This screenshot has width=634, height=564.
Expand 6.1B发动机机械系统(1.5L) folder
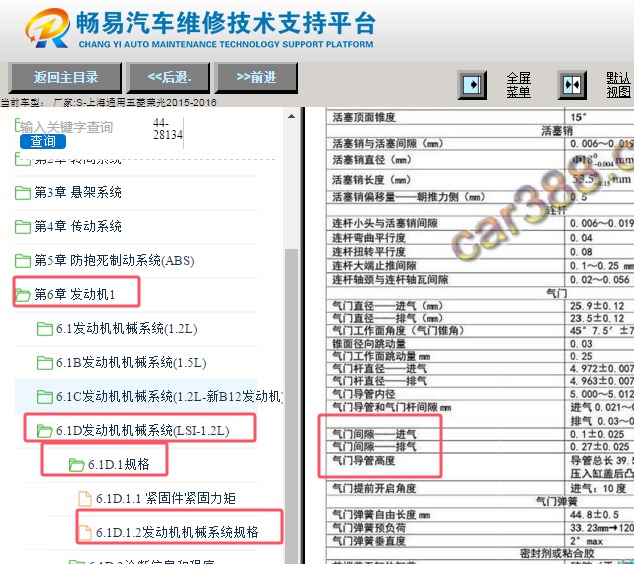point(131,363)
